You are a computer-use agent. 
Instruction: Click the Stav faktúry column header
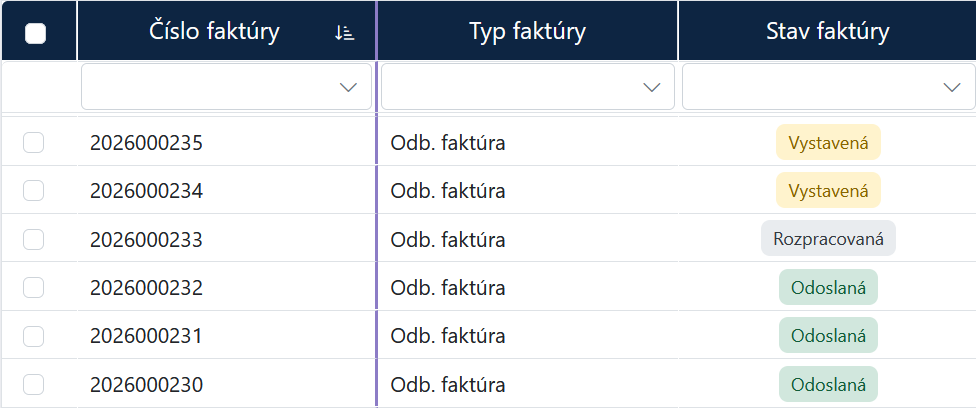point(828,31)
